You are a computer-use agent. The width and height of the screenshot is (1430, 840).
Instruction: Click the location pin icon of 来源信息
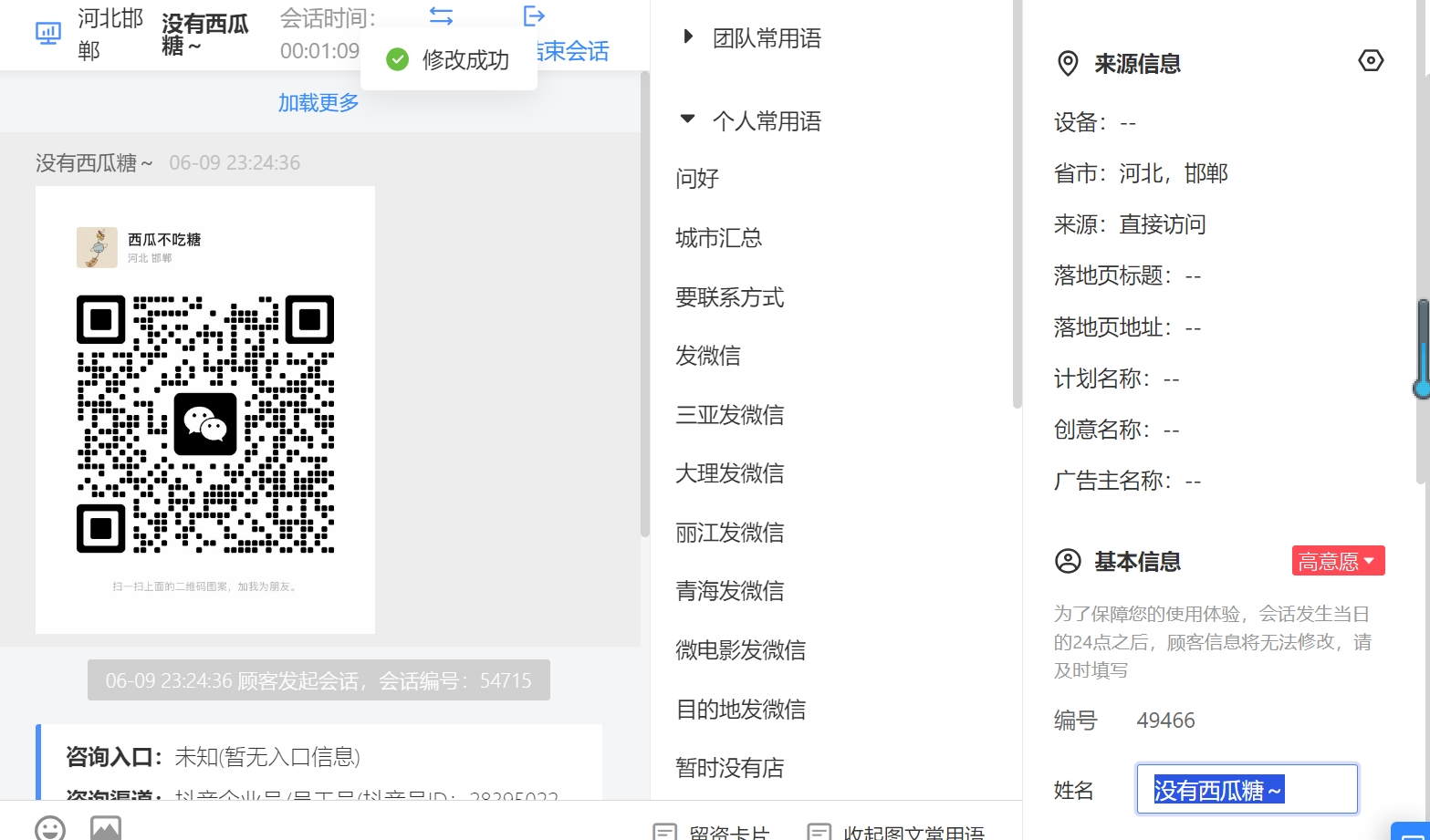pos(1067,64)
